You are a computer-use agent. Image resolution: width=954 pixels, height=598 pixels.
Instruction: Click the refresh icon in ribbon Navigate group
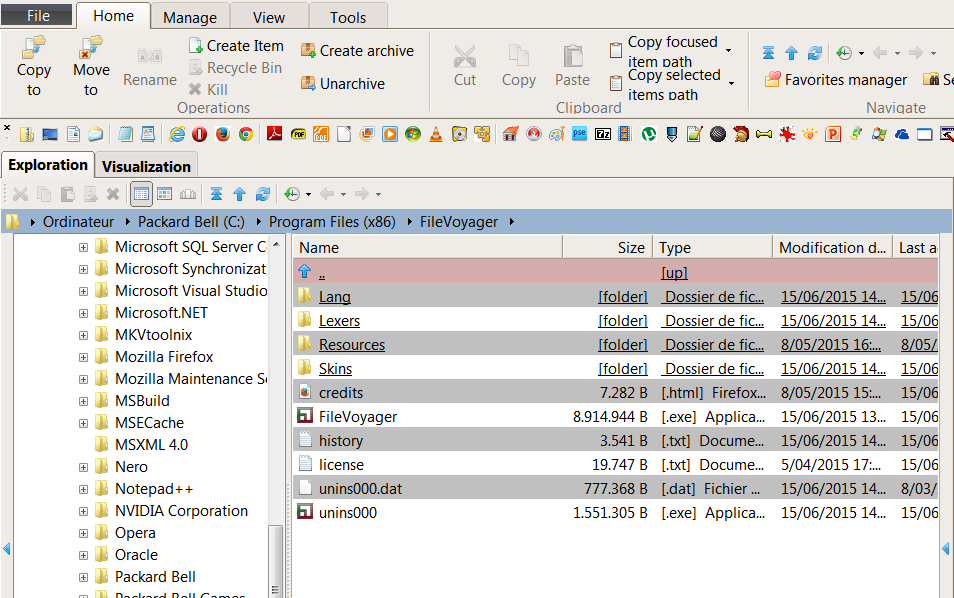pyautogui.click(x=815, y=53)
